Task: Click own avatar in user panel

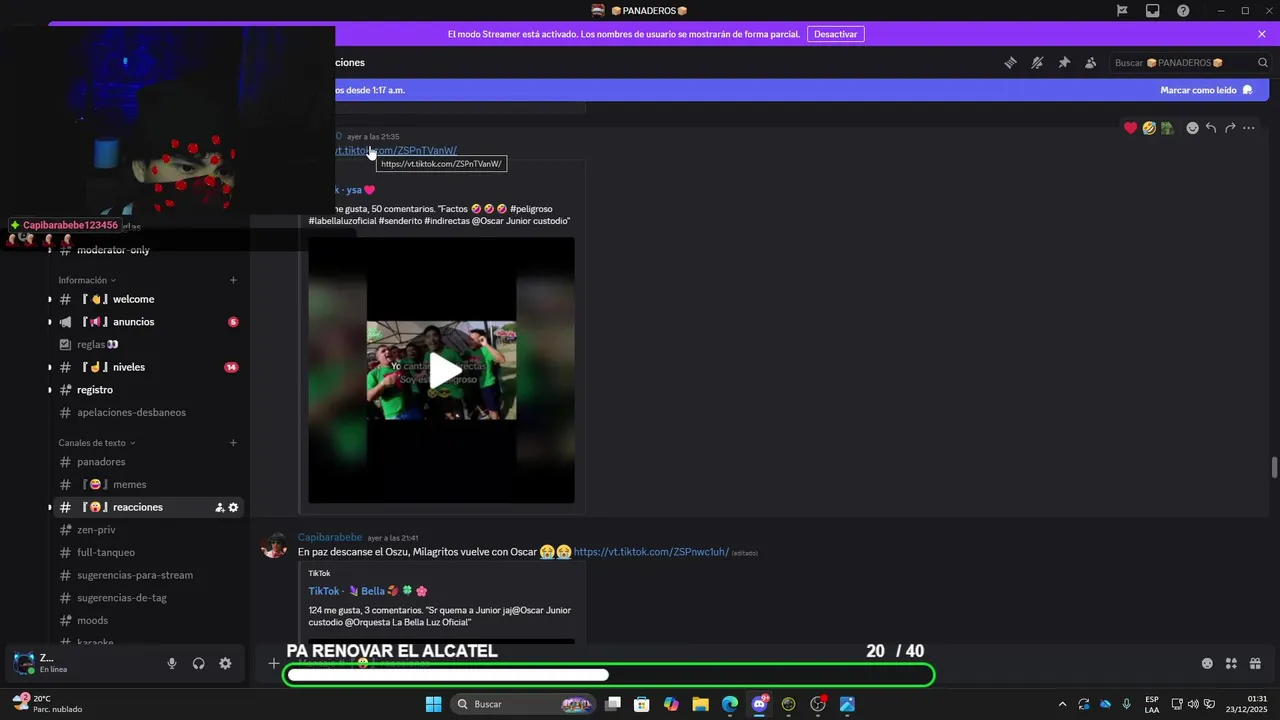Action: tap(23, 662)
